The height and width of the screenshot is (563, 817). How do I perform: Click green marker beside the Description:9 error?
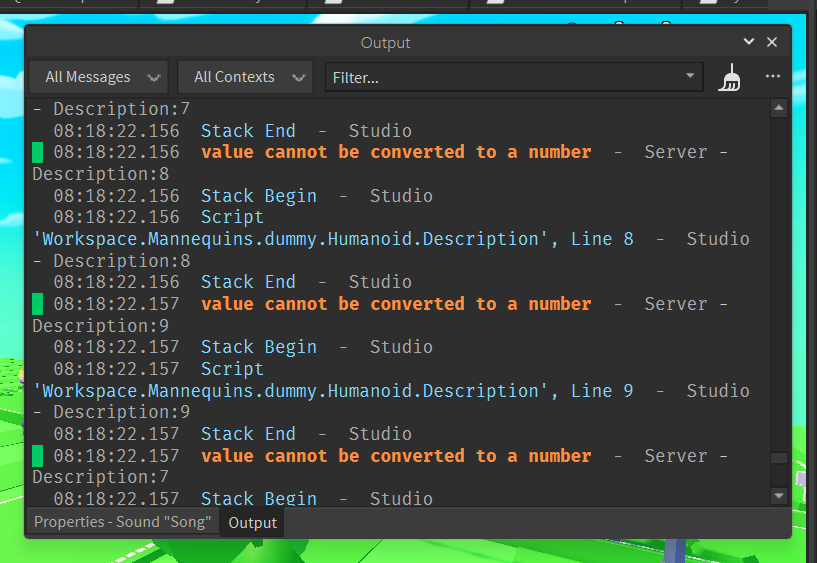(x=38, y=305)
